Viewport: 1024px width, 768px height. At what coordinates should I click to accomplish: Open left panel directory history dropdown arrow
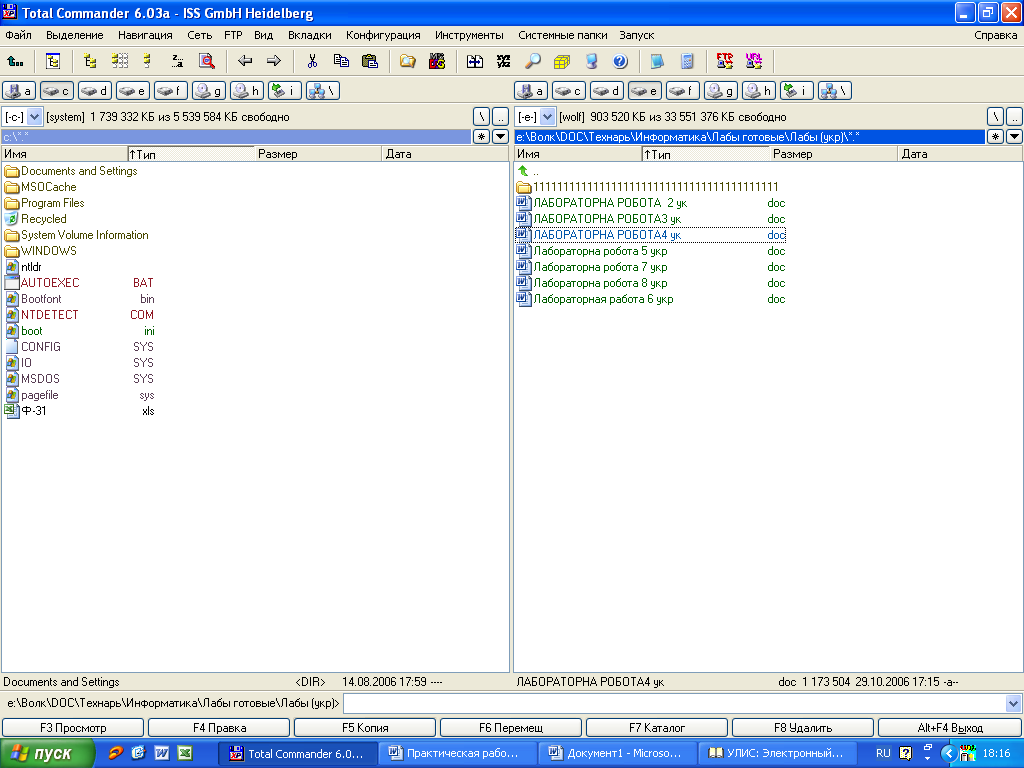coord(500,136)
